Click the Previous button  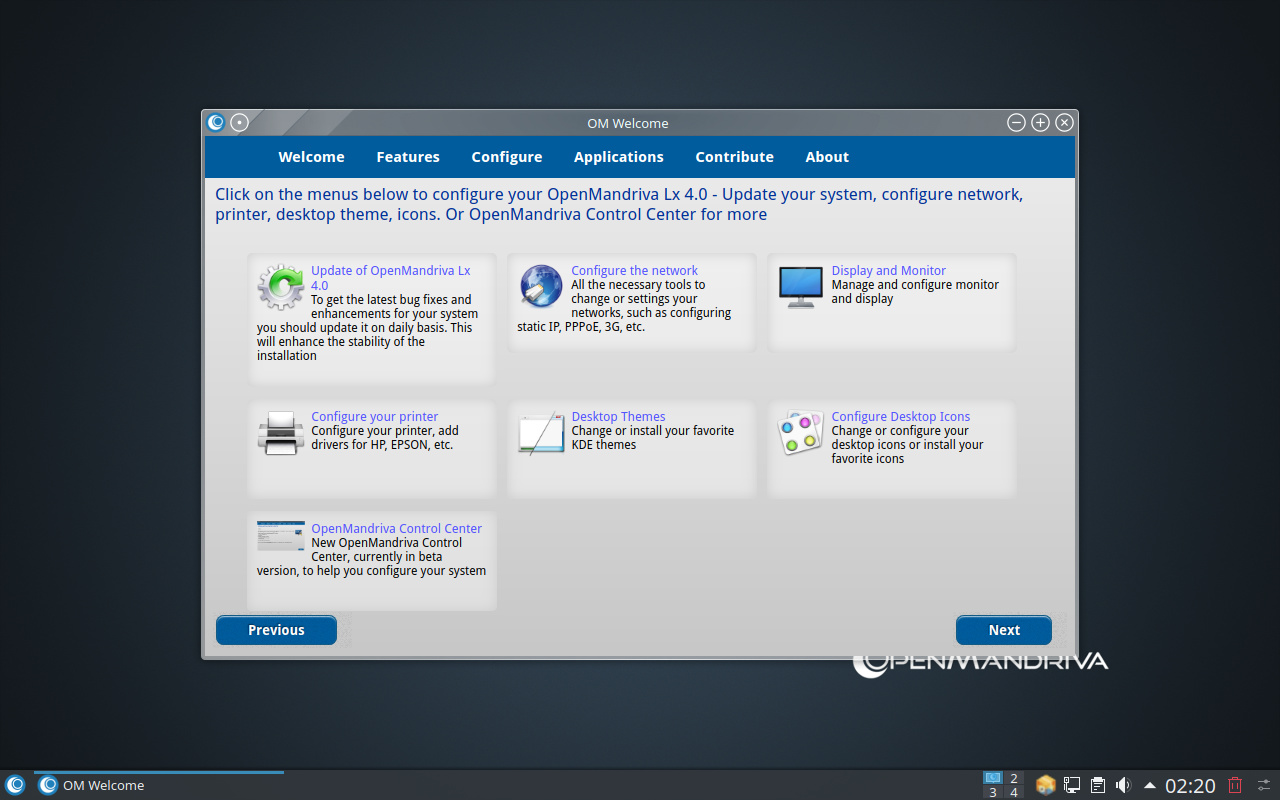pos(276,630)
